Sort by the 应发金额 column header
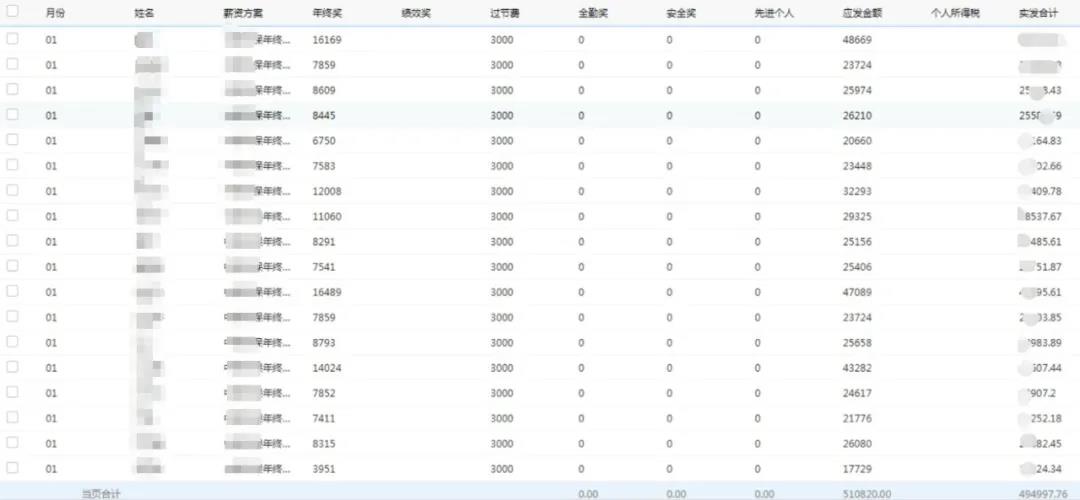 tap(862, 13)
